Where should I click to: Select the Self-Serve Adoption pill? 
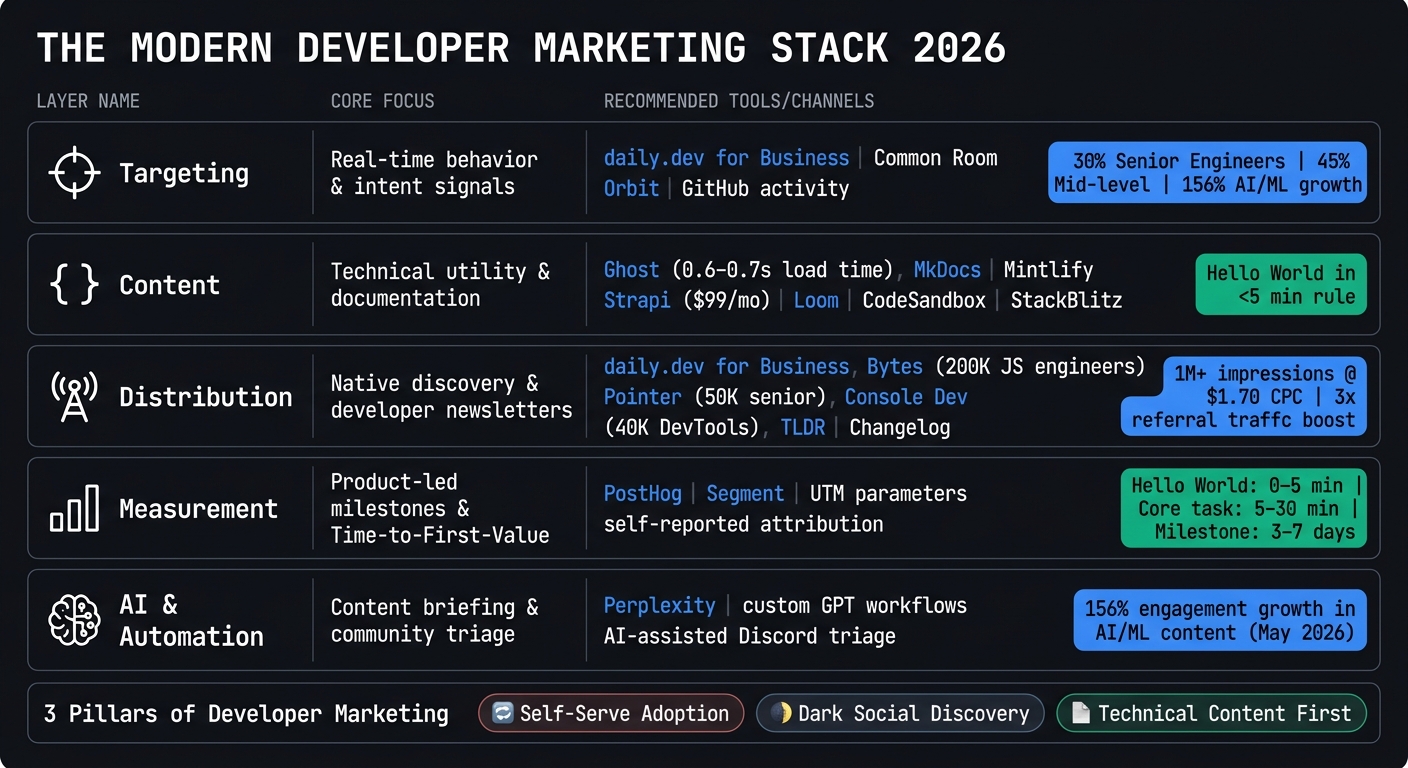pyautogui.click(x=611, y=713)
